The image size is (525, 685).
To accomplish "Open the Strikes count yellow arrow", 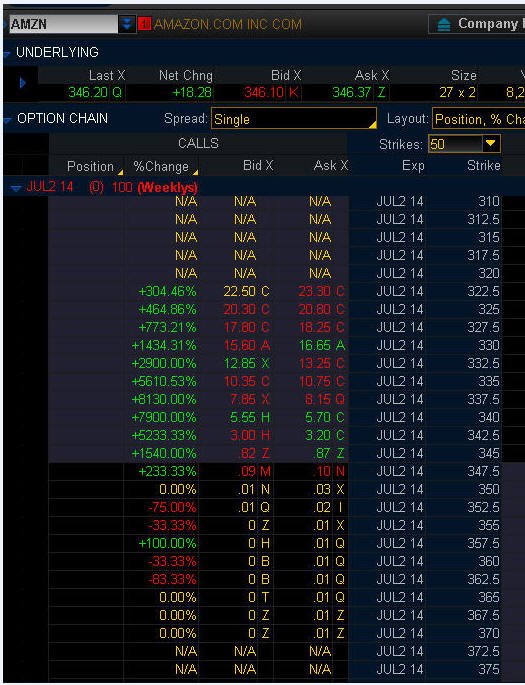I will coord(491,144).
